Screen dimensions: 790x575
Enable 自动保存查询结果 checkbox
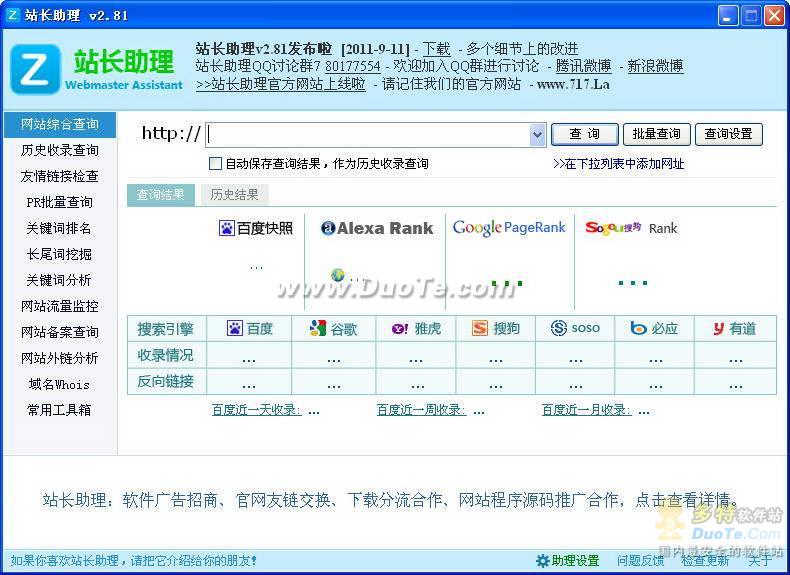[x=215, y=163]
